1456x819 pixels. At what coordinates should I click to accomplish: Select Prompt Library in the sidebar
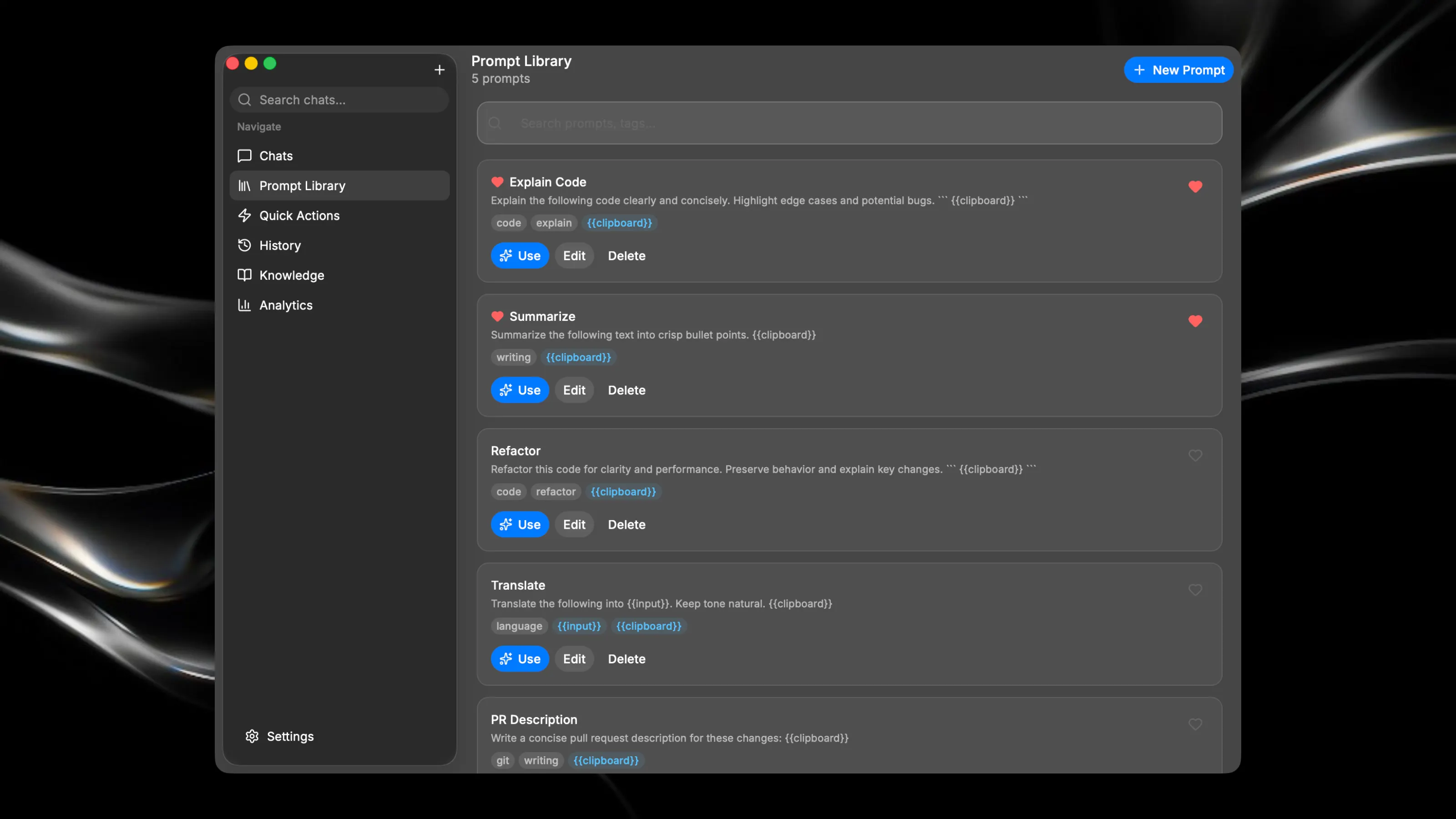tap(339, 186)
